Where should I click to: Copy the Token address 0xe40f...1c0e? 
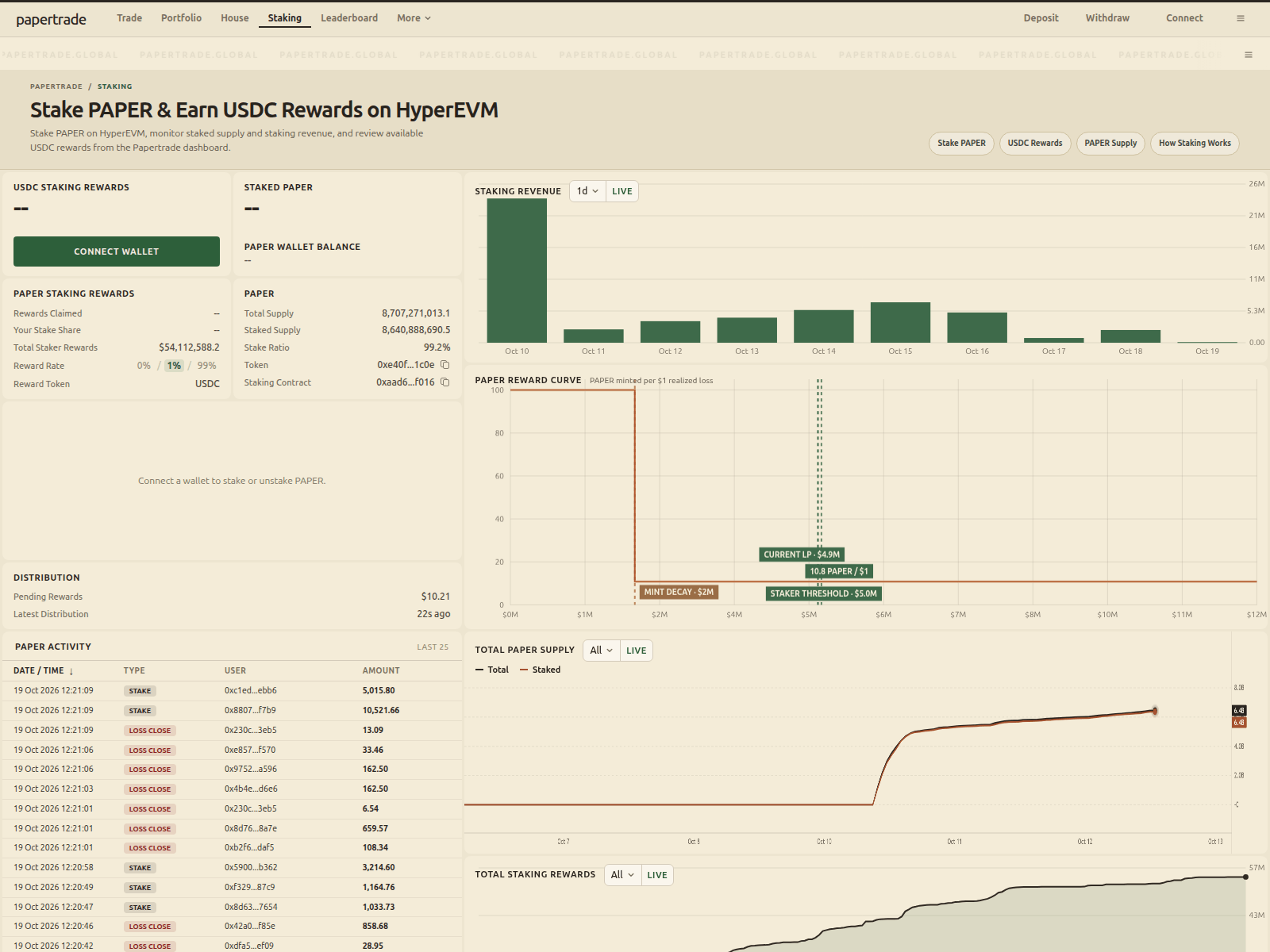click(445, 365)
